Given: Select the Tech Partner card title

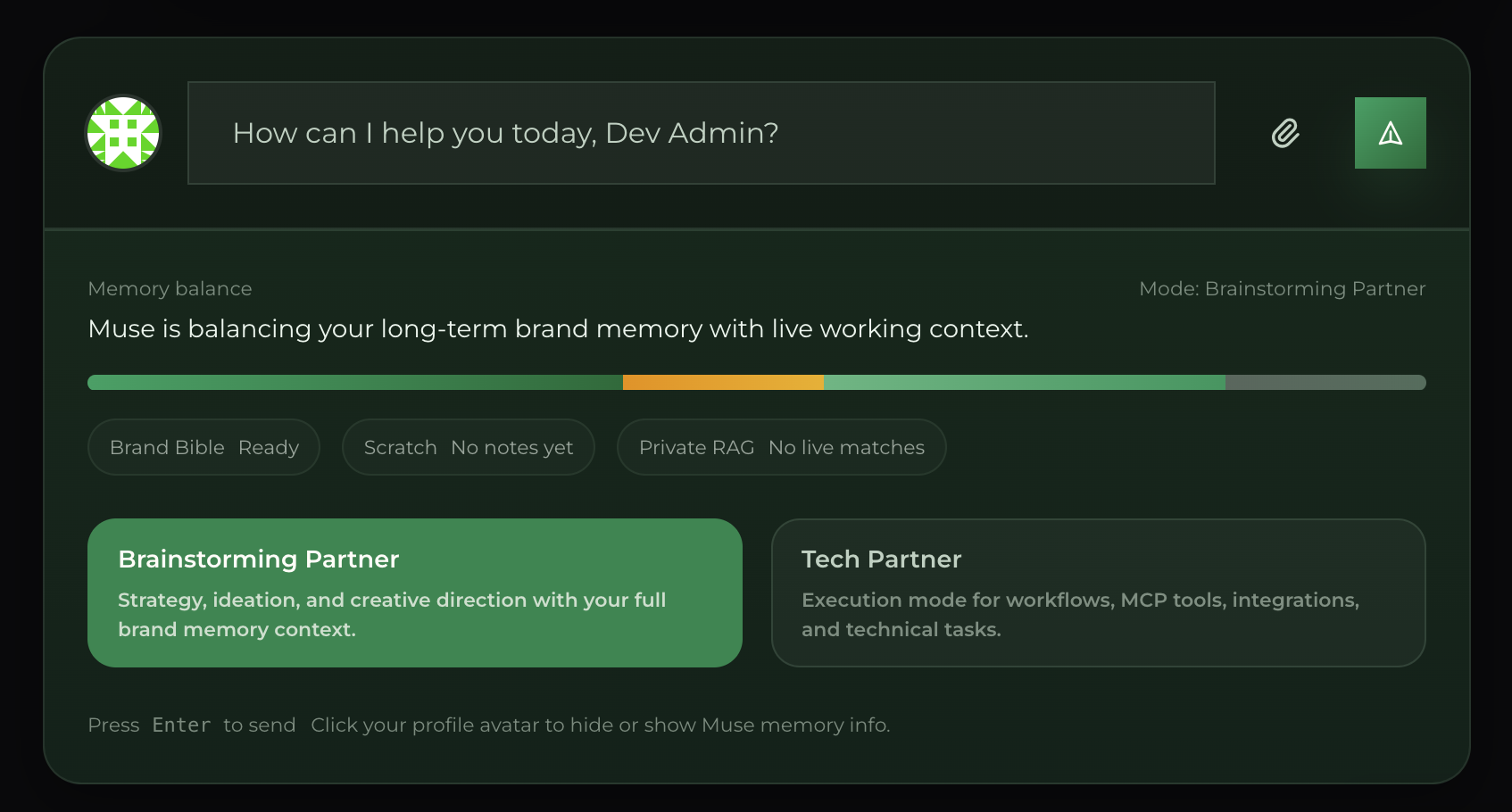Looking at the screenshot, I should coord(882,559).
